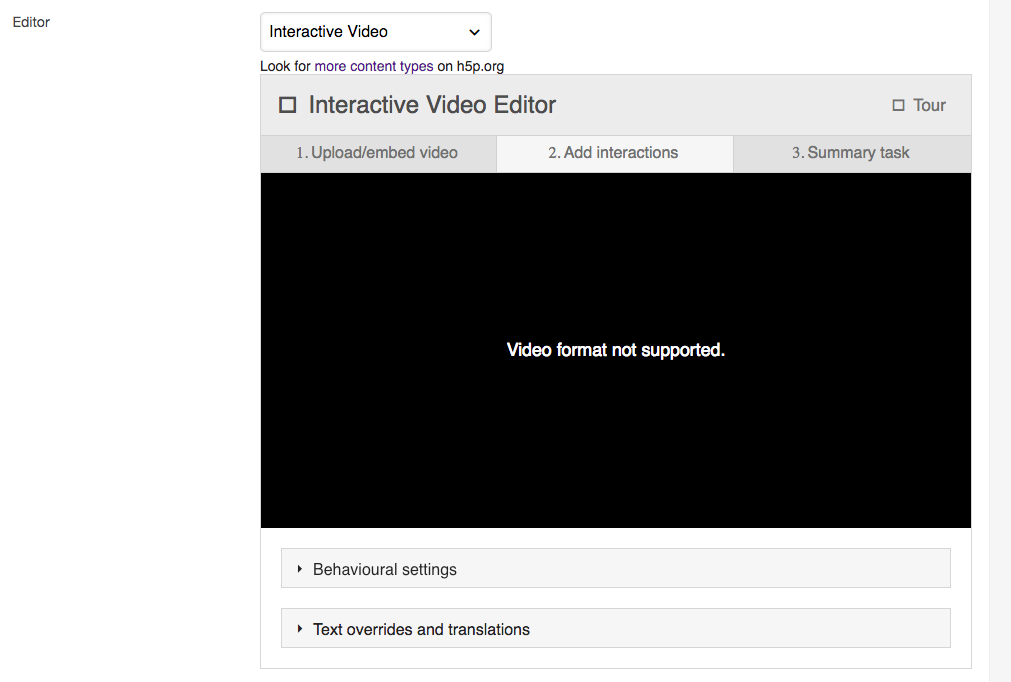Open the Interactive Video content type dropdown
The image size is (1011, 682).
point(375,32)
